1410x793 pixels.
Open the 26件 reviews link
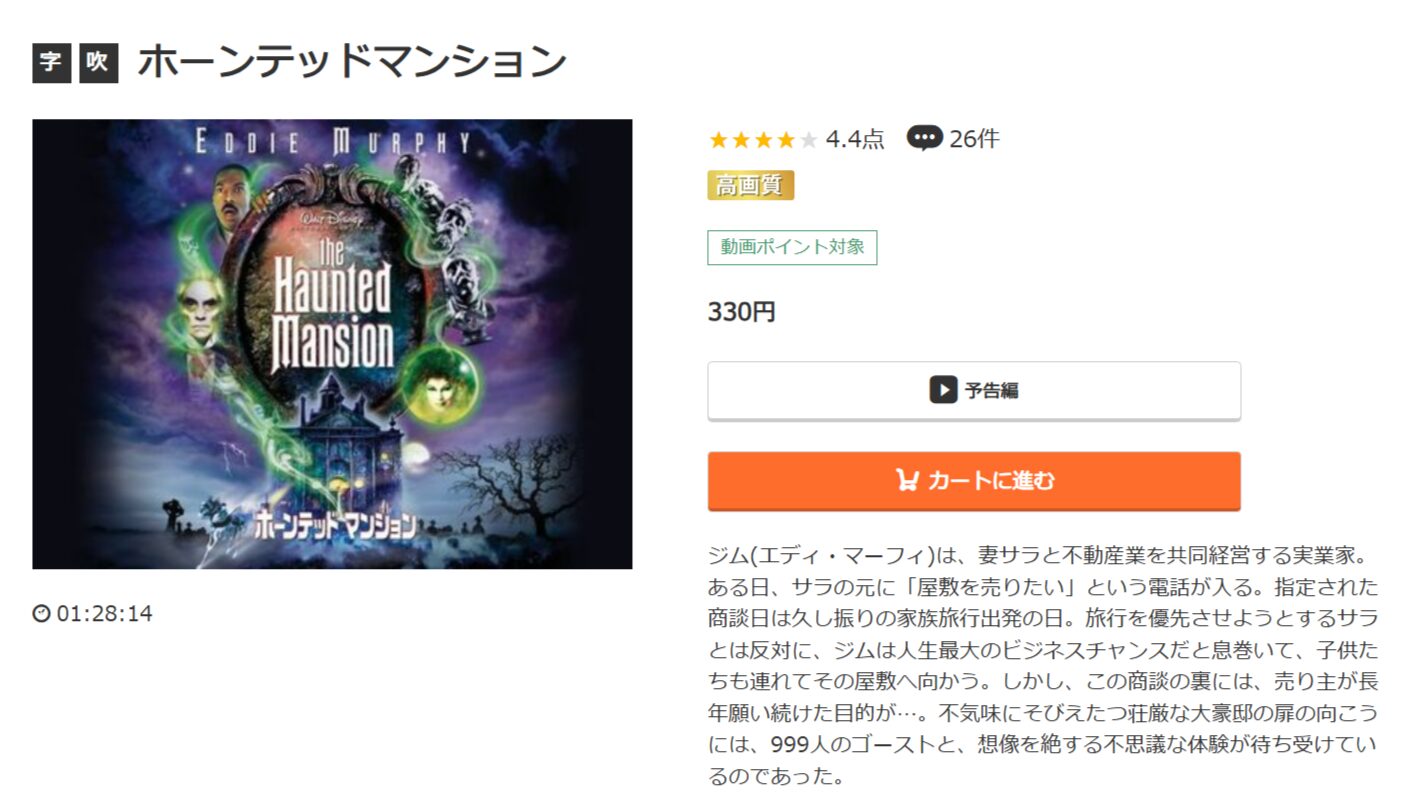coord(974,139)
